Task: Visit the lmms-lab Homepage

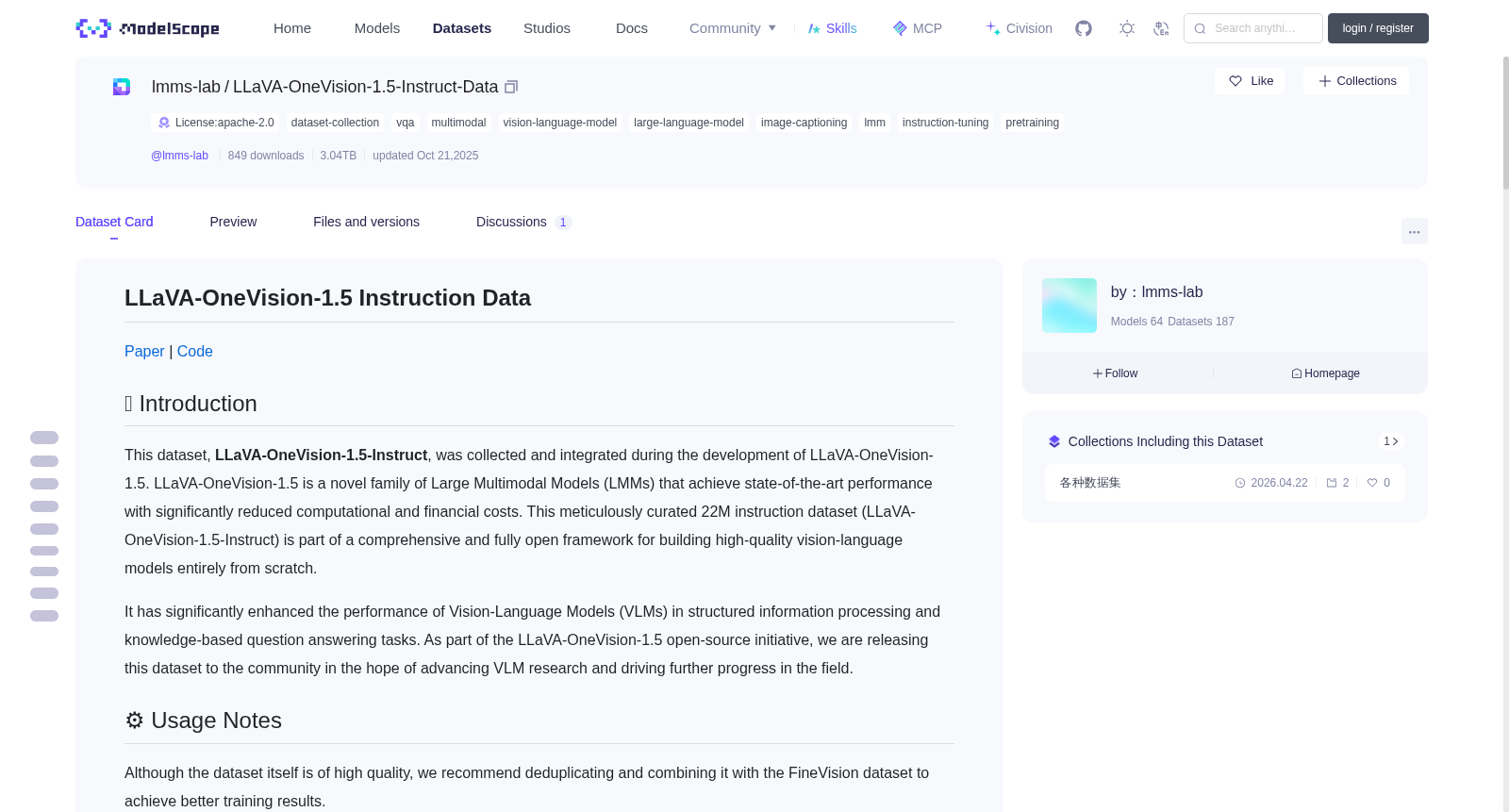Action: [1325, 373]
